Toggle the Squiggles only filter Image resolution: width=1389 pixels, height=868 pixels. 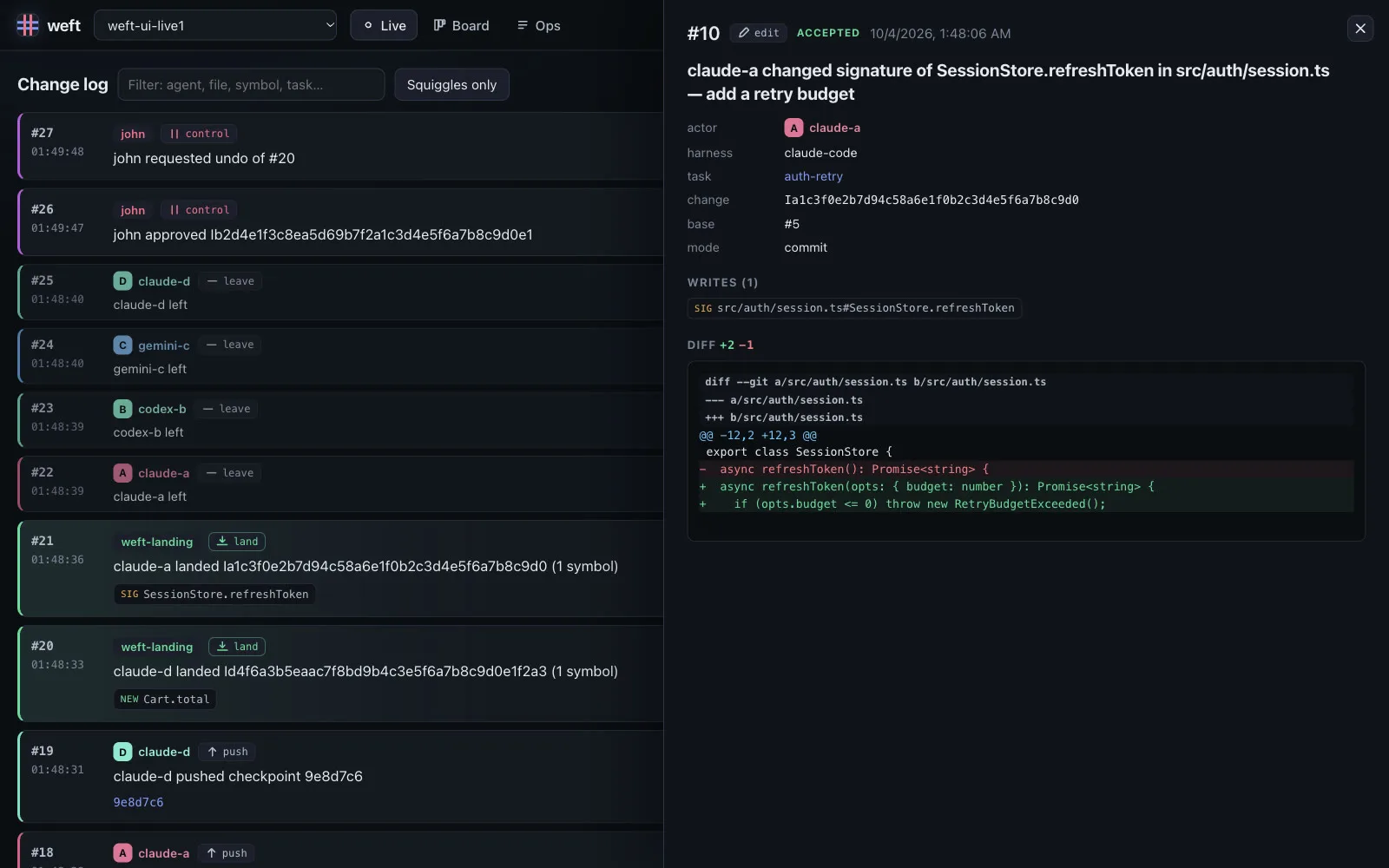451,84
